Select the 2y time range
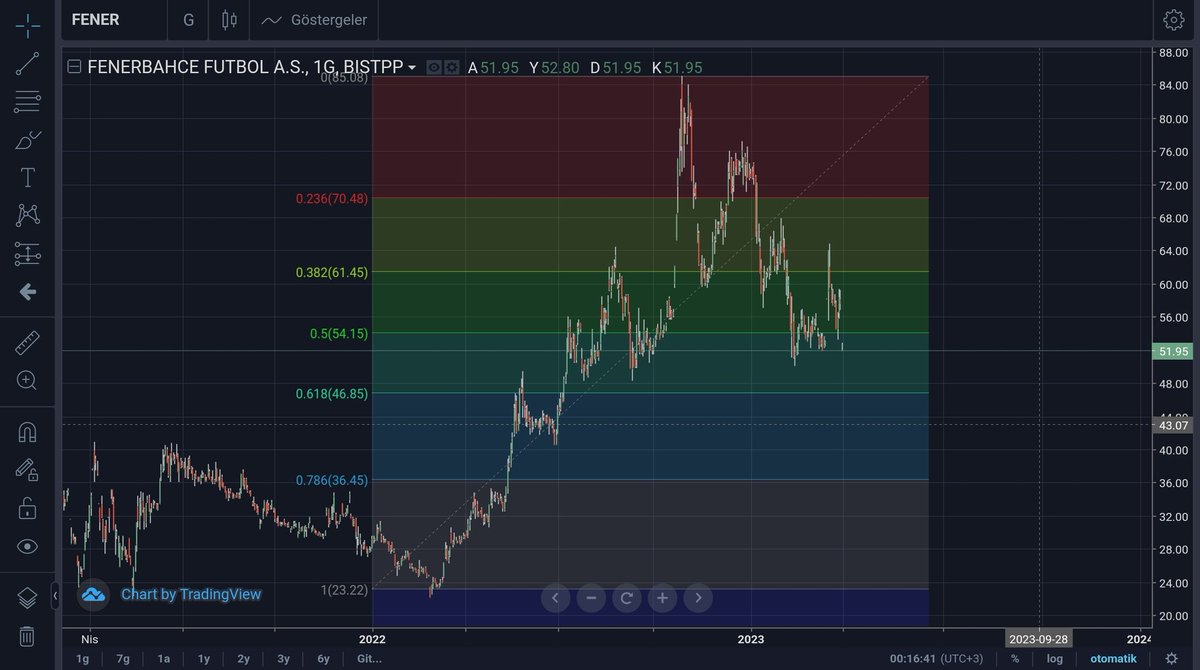 pyautogui.click(x=243, y=659)
